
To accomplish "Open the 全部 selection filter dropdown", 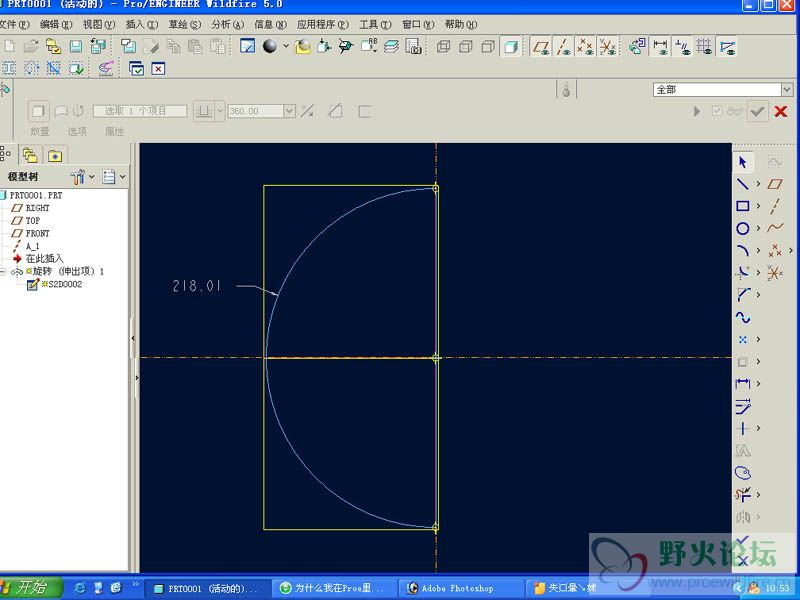I will tap(787, 90).
